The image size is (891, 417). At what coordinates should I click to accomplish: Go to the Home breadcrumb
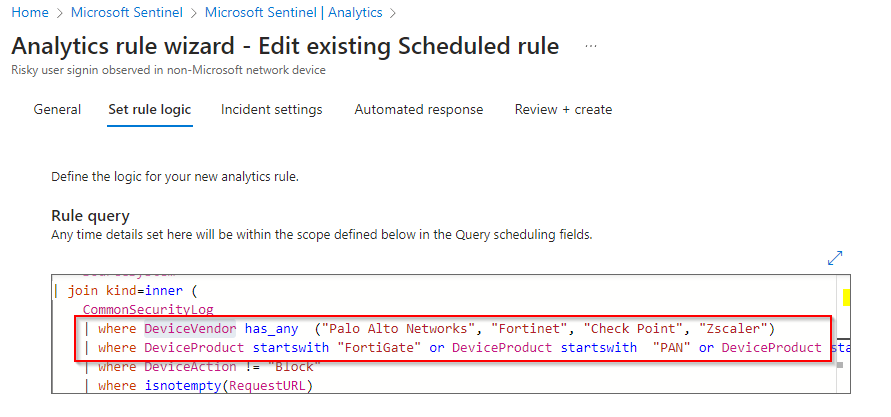(x=30, y=12)
